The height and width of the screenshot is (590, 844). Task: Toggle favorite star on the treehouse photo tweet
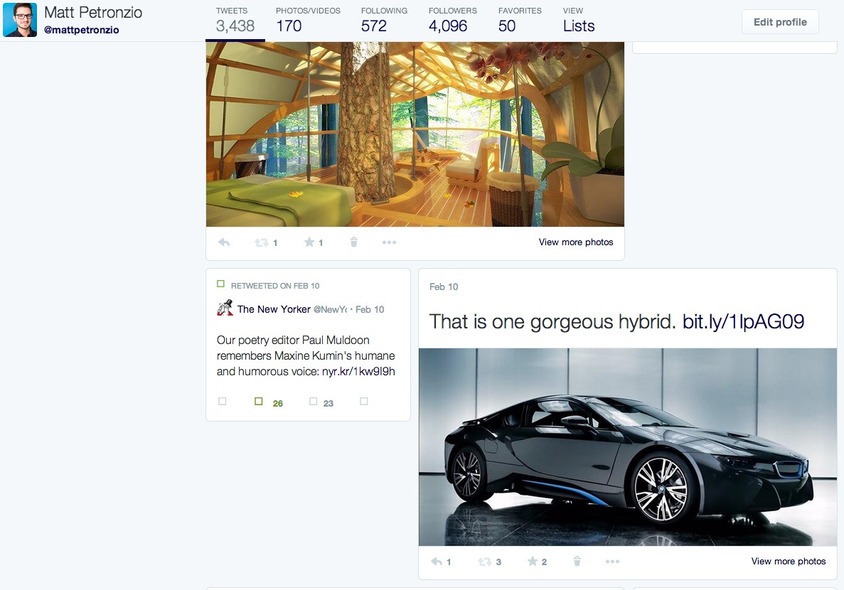tap(310, 242)
